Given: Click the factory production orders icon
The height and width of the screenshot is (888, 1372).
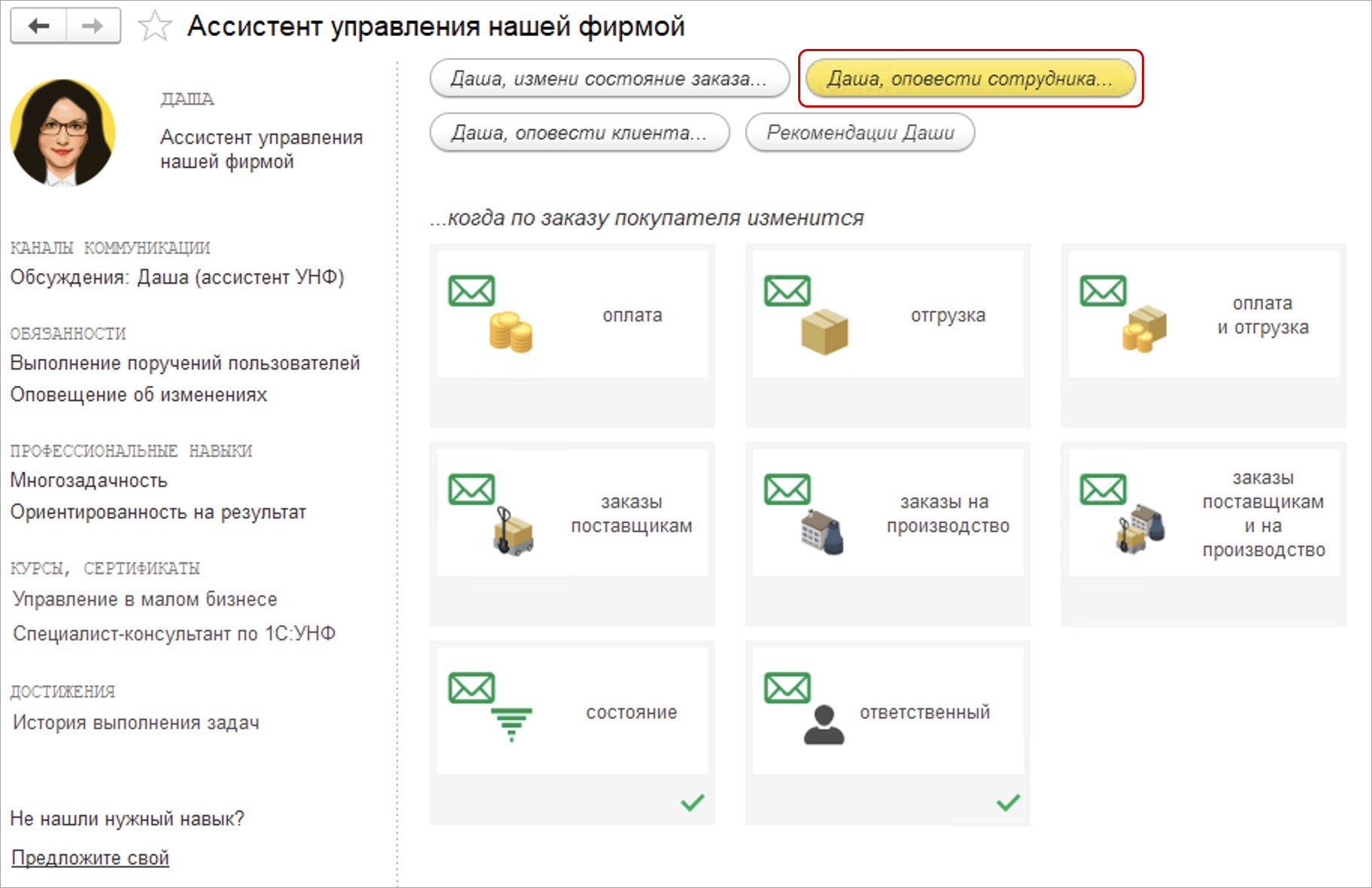Looking at the screenshot, I should pyautogui.click(x=822, y=531).
